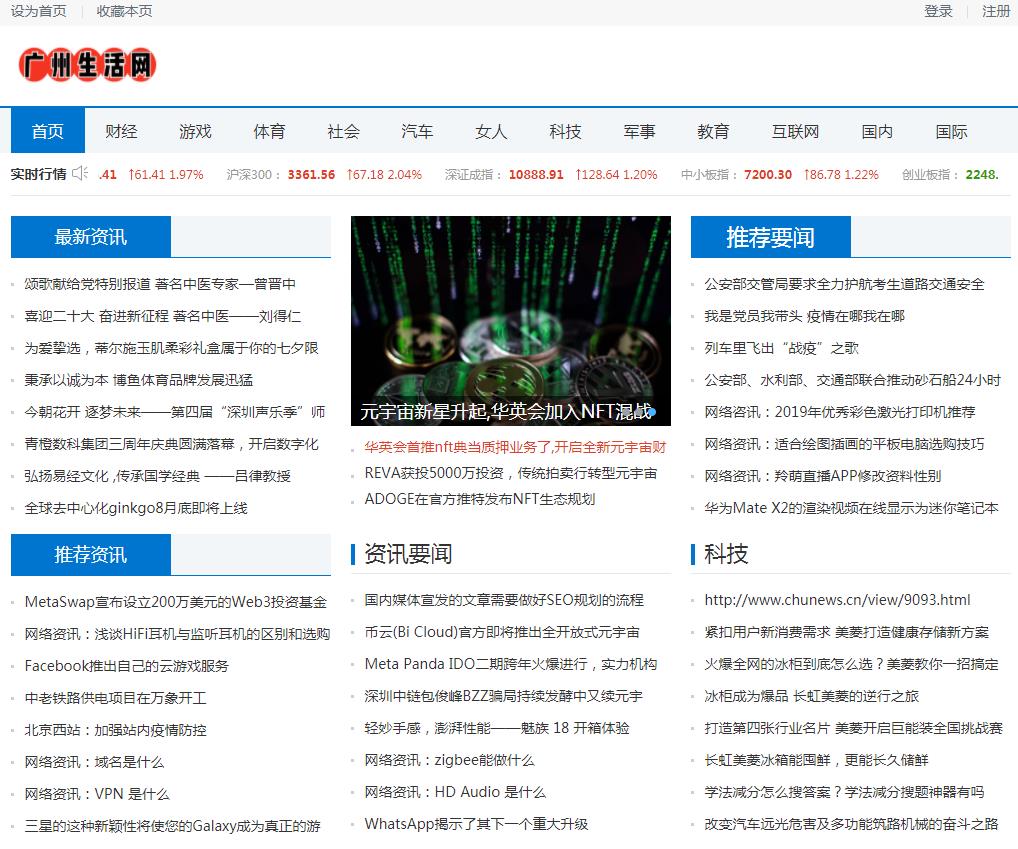
Task: Open article Facebook推出自己的云游戏服务
Action: click(127, 665)
